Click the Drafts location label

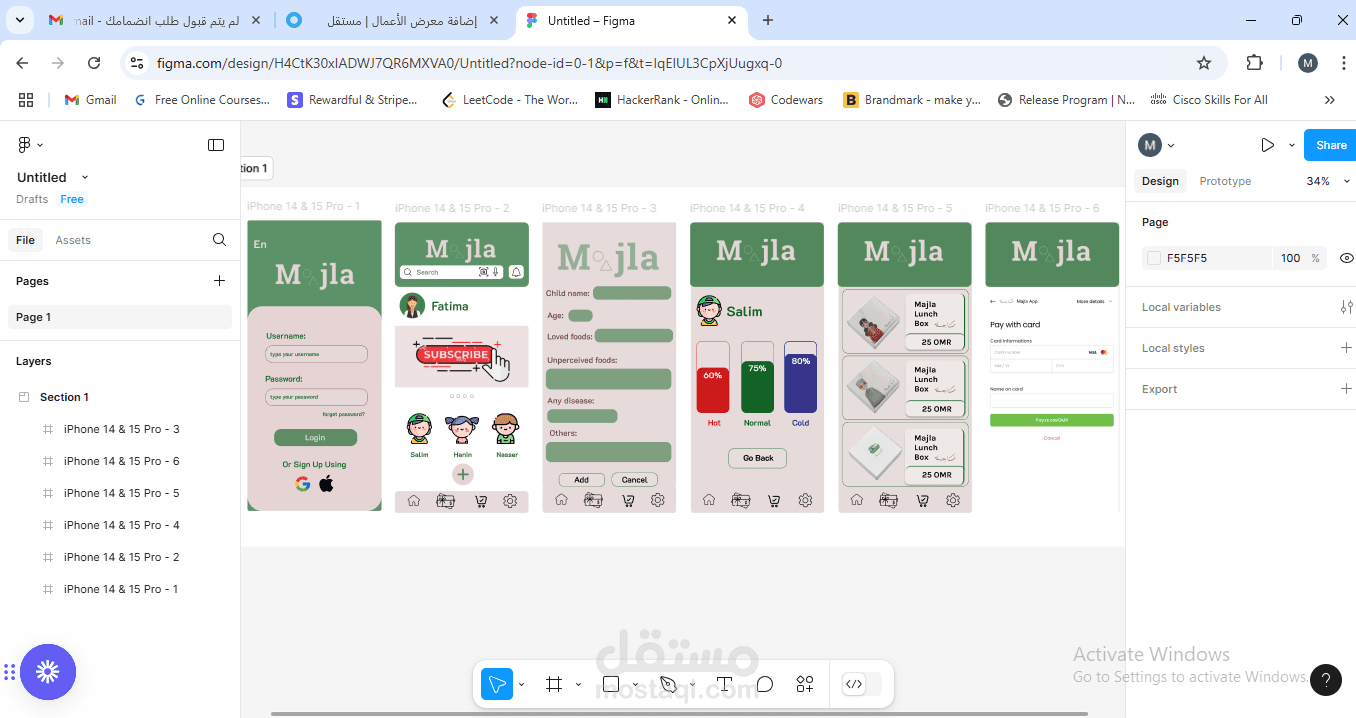tap(32, 199)
